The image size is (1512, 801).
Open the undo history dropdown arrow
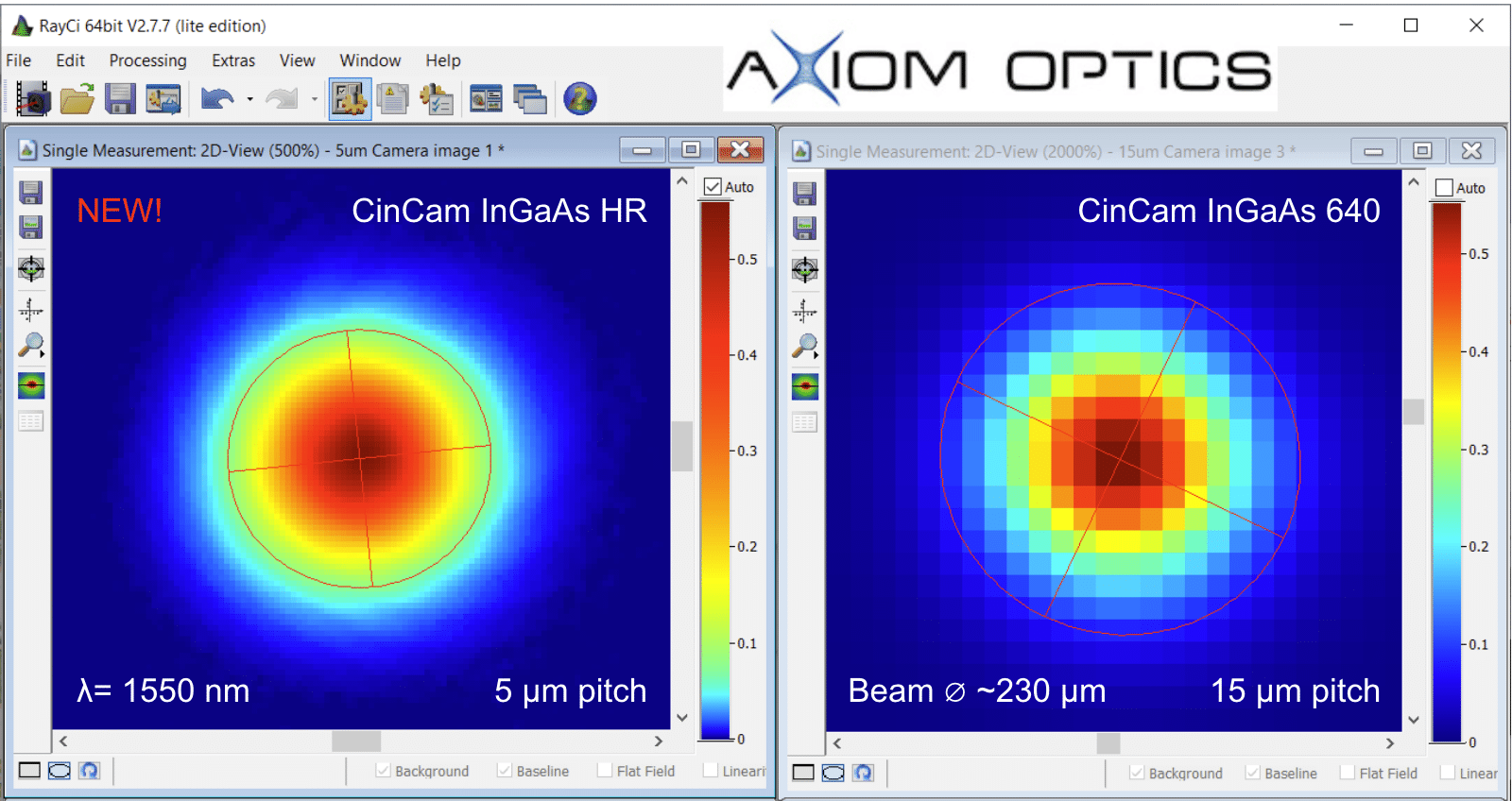click(250, 99)
